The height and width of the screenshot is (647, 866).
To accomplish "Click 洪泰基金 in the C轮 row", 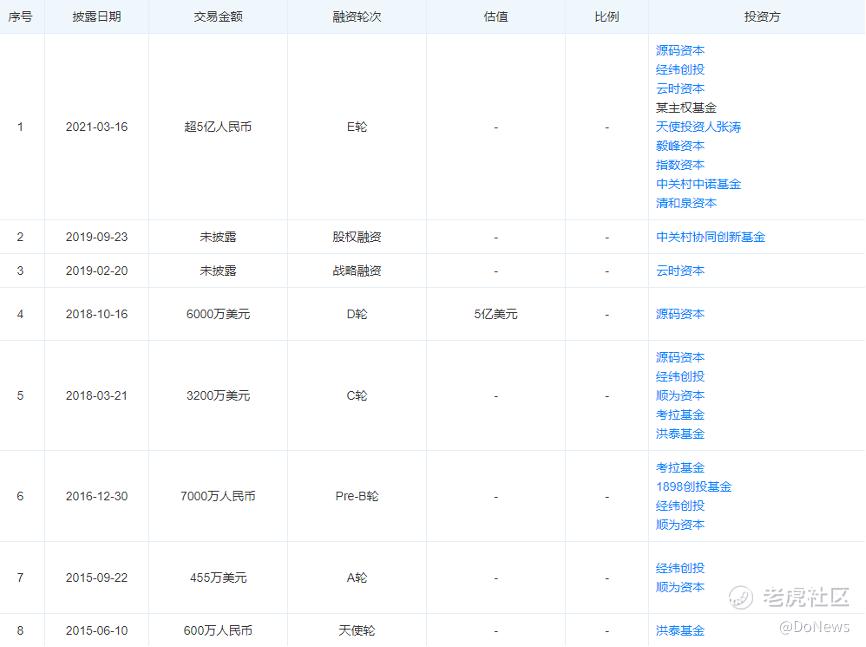I will (x=680, y=434).
